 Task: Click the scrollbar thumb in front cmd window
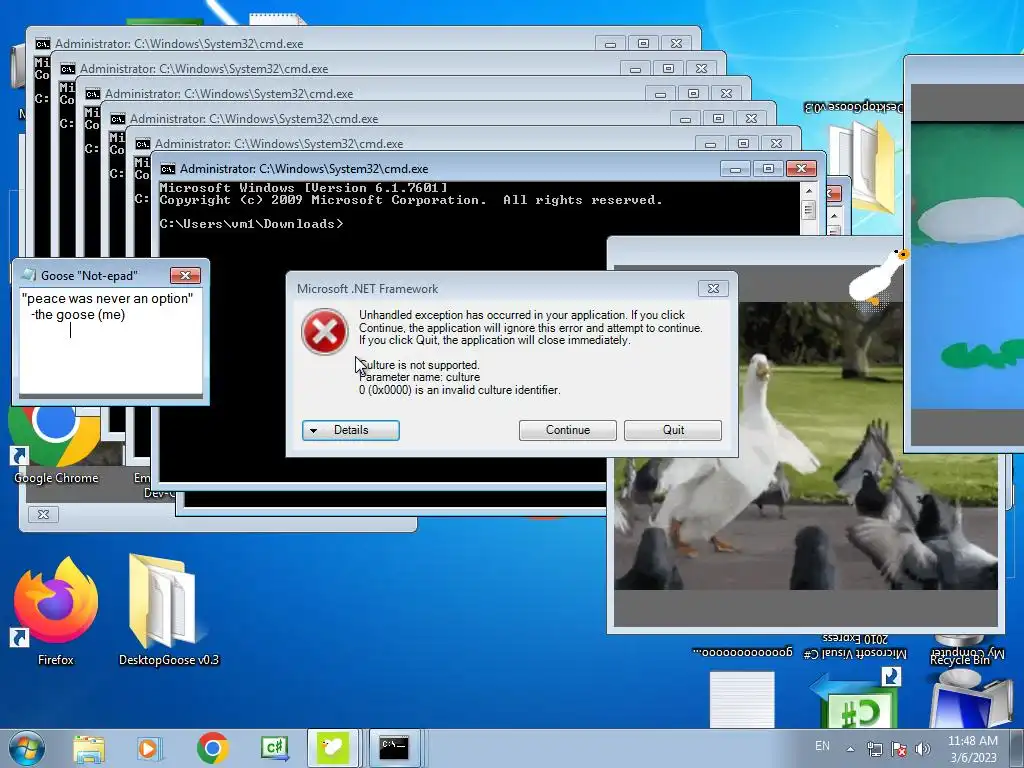(x=808, y=210)
